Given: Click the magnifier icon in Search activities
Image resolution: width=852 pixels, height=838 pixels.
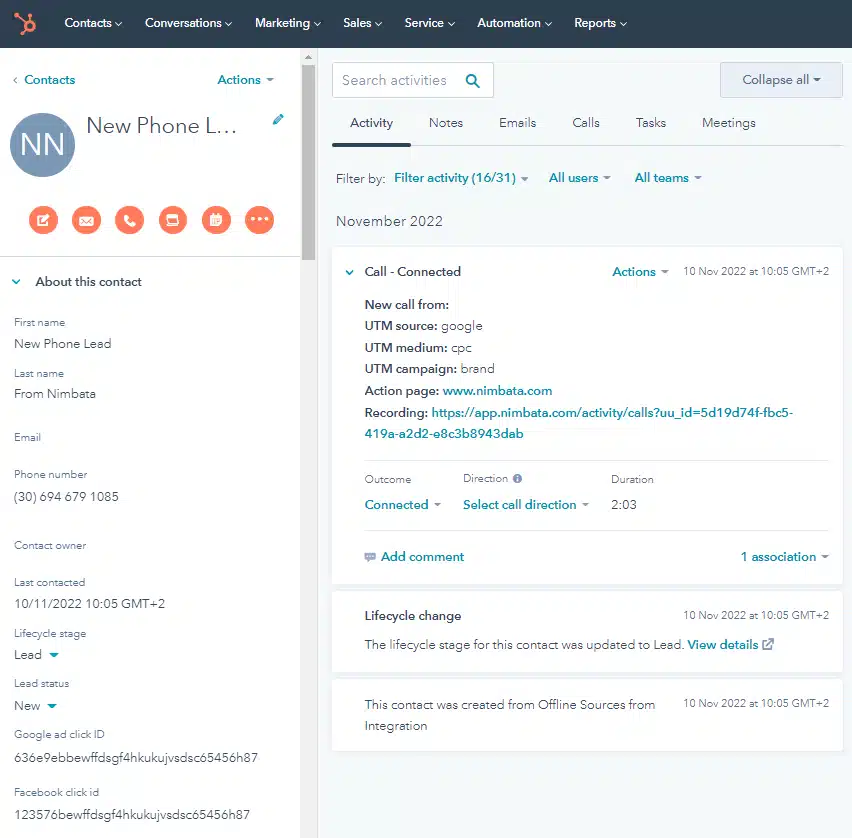Looking at the screenshot, I should pyautogui.click(x=473, y=81).
